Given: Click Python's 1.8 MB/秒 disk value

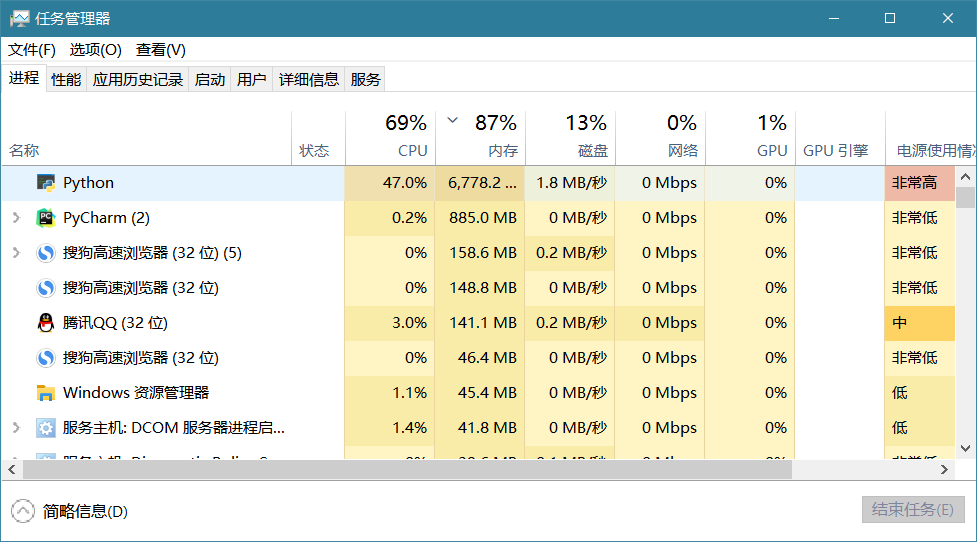Looking at the screenshot, I should point(571,183).
